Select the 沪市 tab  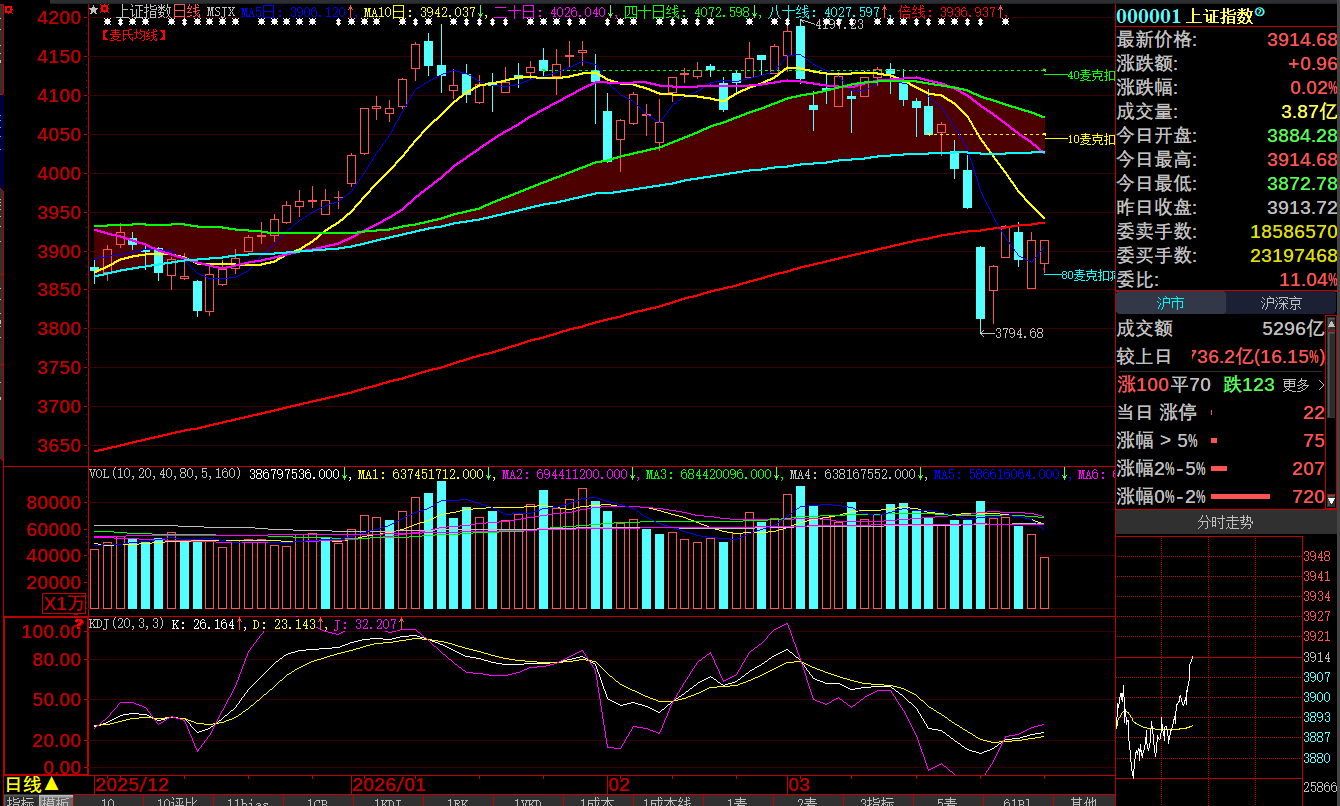tap(1170, 303)
